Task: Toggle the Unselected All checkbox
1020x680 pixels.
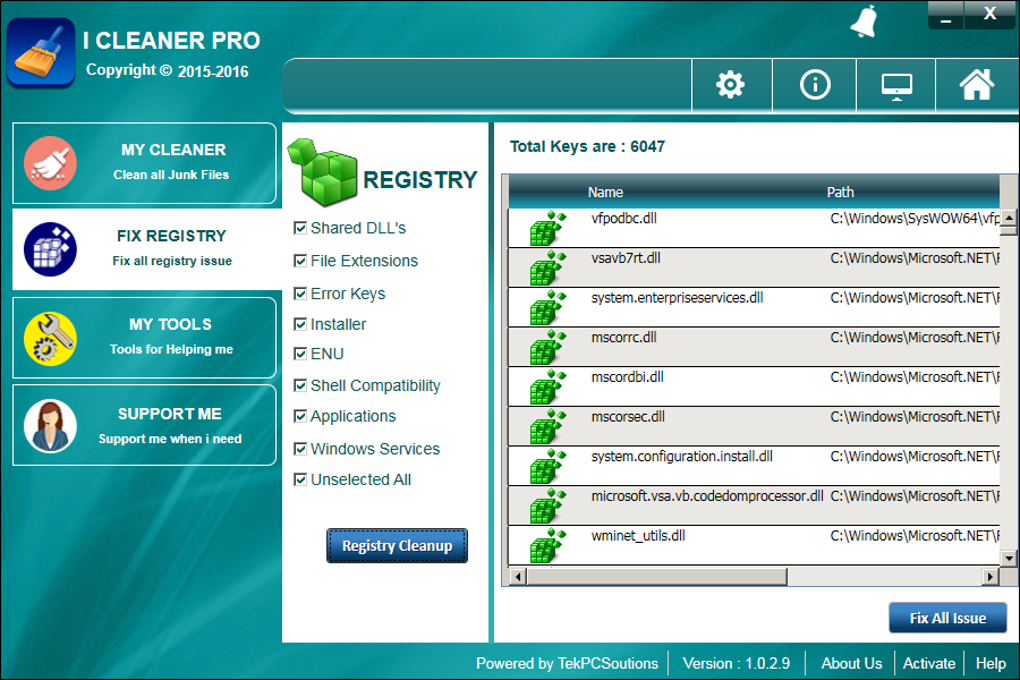Action: [x=300, y=480]
